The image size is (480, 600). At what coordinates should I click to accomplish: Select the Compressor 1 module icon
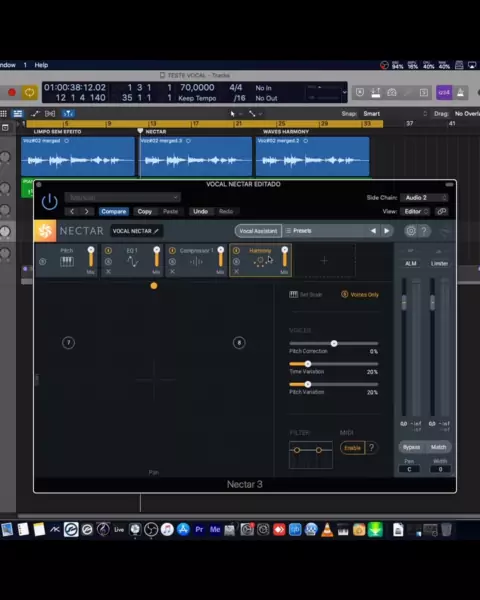[x=196, y=262]
